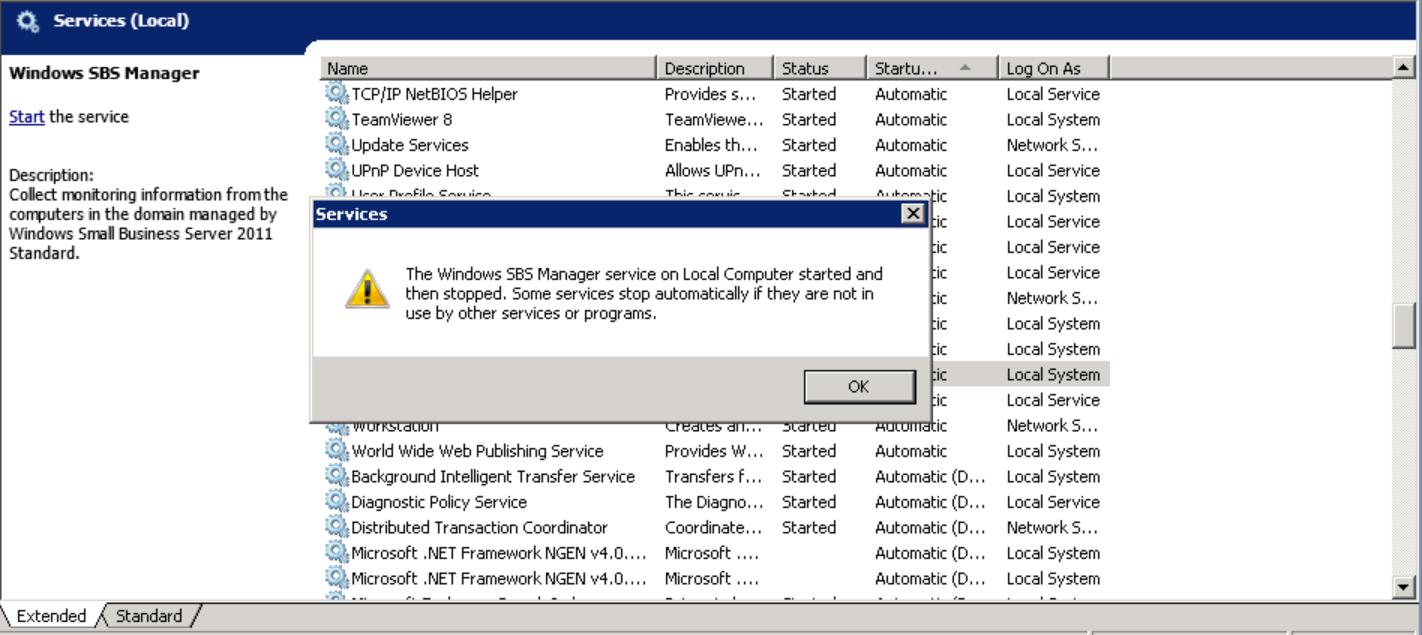Click the Start link to start Windows SBS Manager
Image resolution: width=1422 pixels, height=635 pixels.
click(25, 116)
